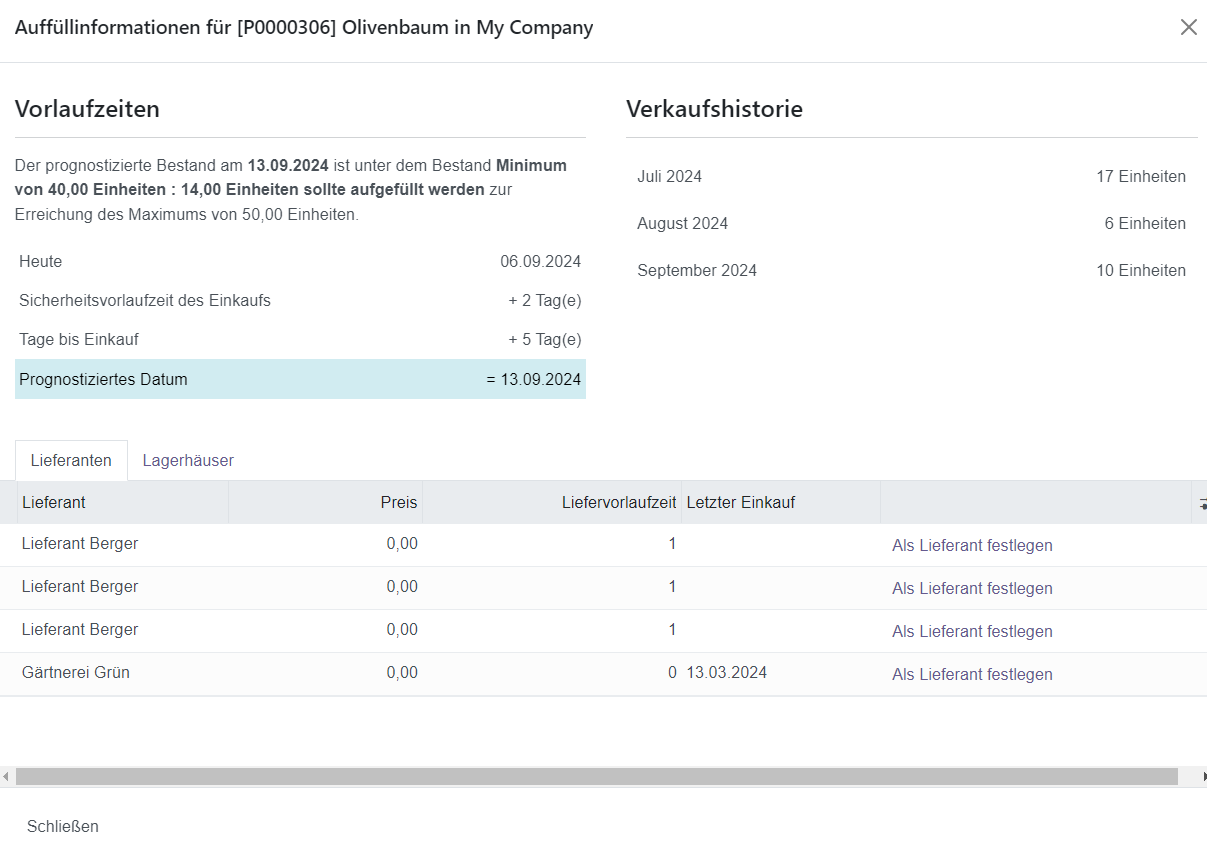Open the optional columns settings icon
The width and height of the screenshot is (1207, 842).
1200,503
